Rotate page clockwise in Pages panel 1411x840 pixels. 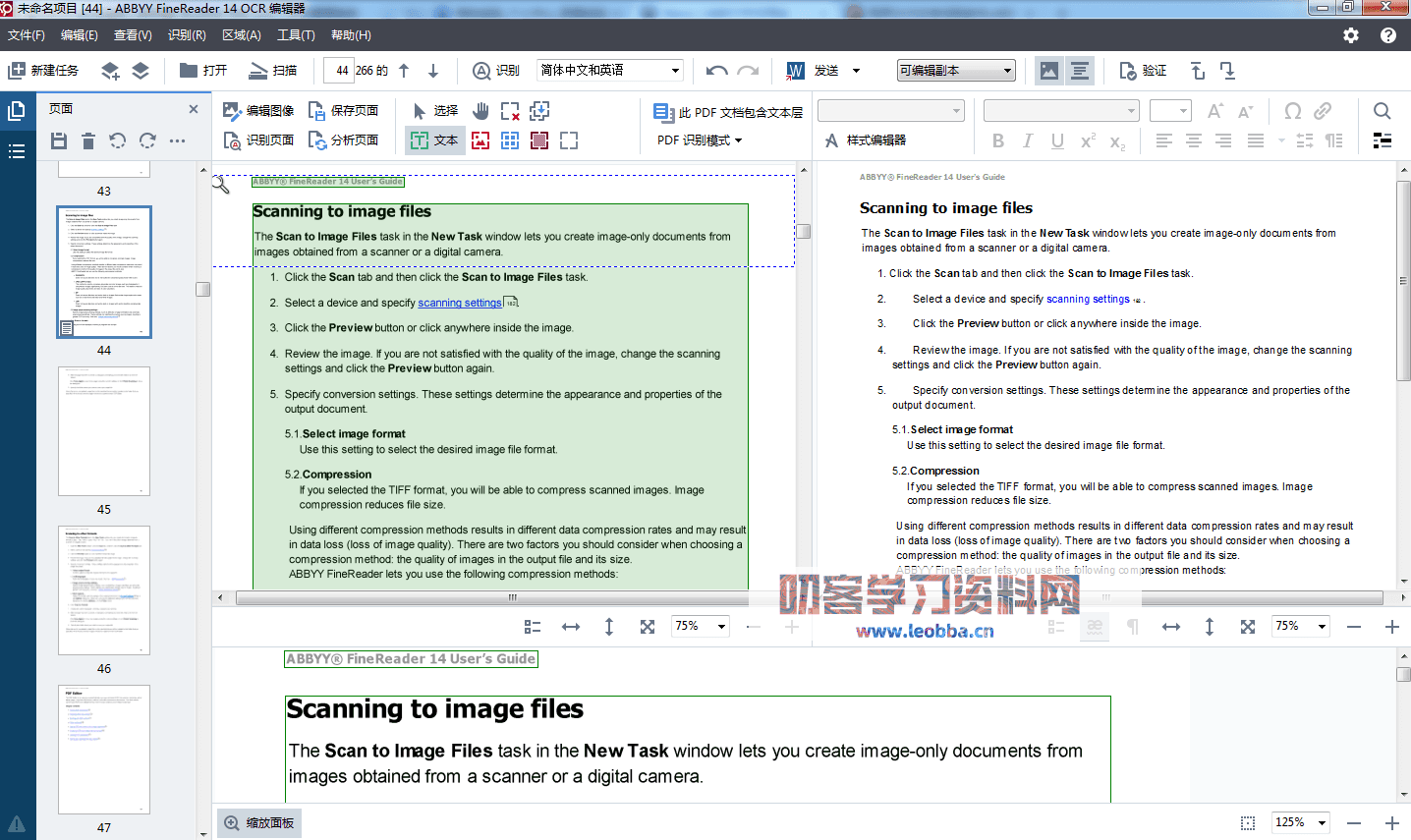[147, 141]
